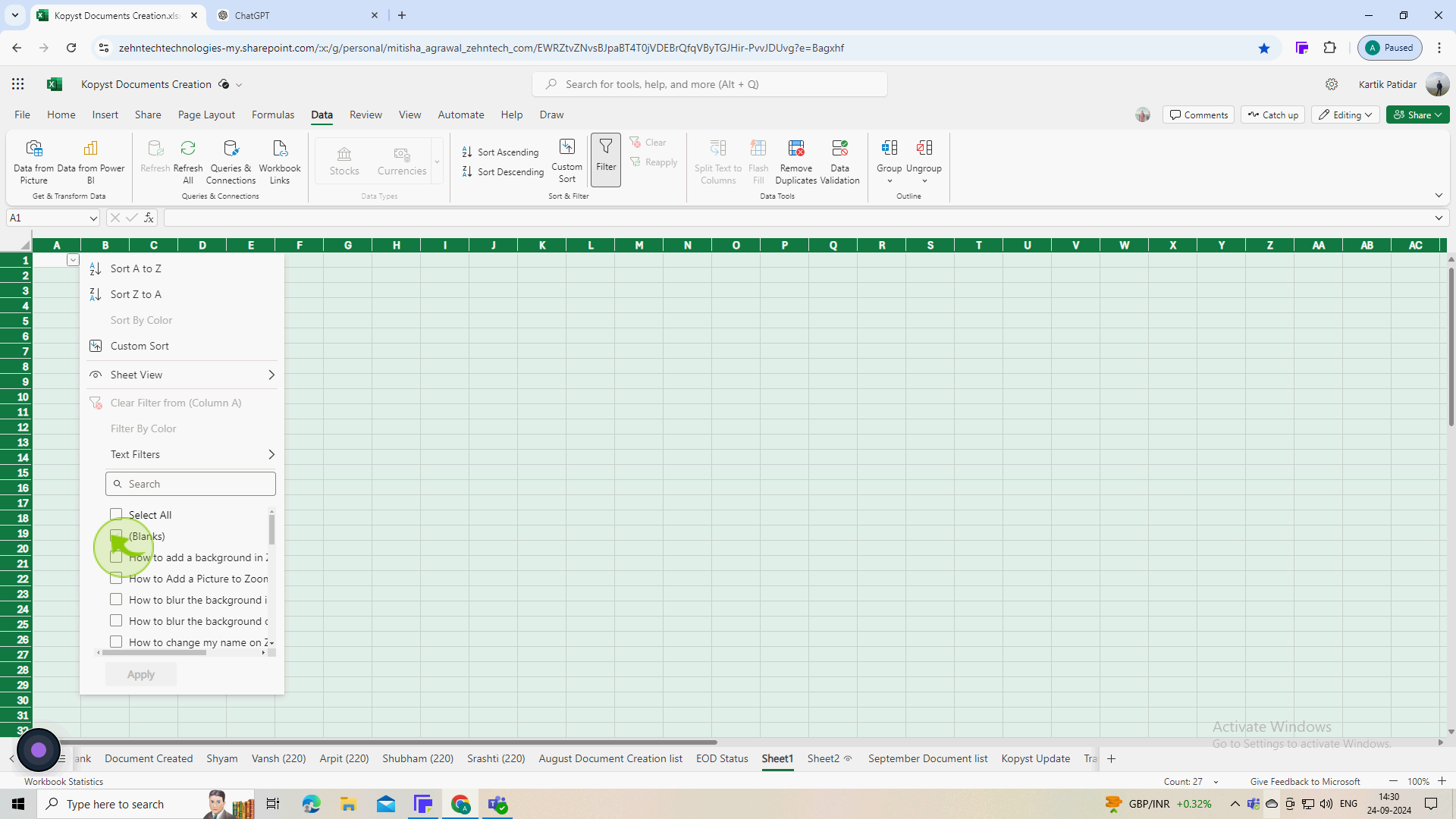Click filter list horizontal scrollbar
Viewport: 1456px width, 819px height.
154,652
